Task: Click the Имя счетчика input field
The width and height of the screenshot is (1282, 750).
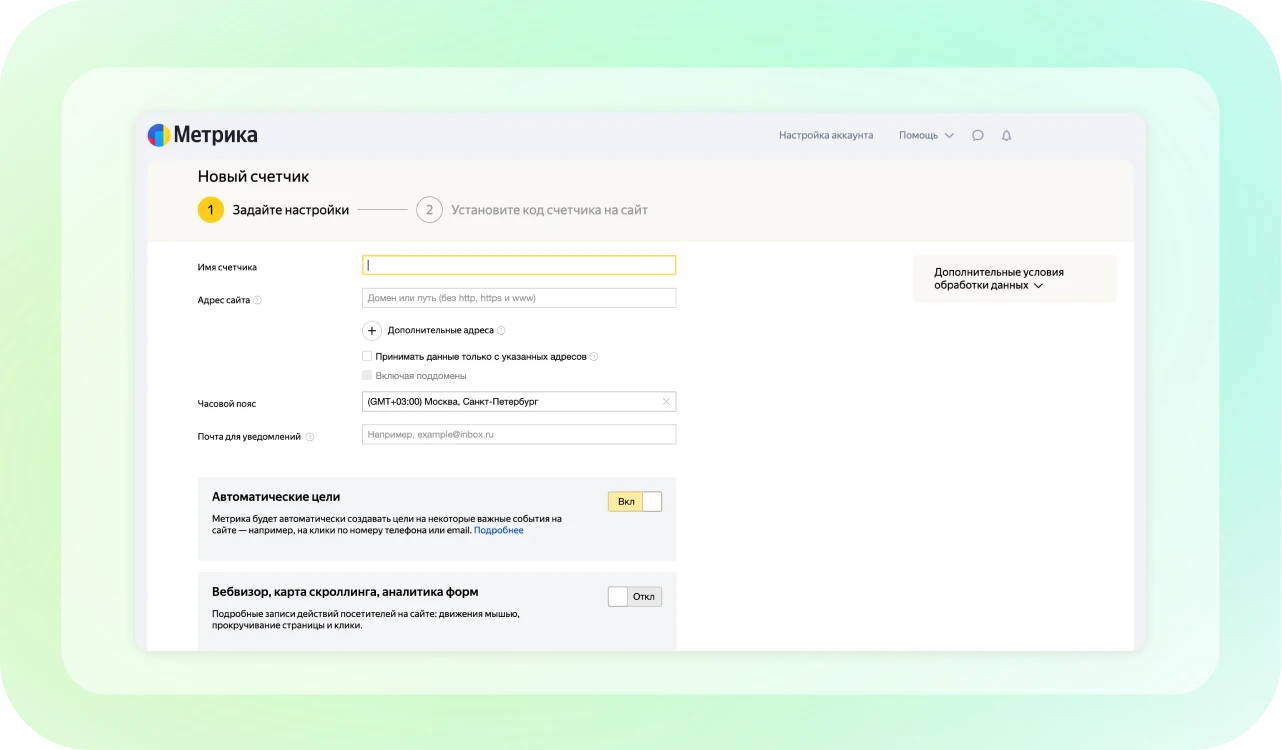Action: coord(518,266)
